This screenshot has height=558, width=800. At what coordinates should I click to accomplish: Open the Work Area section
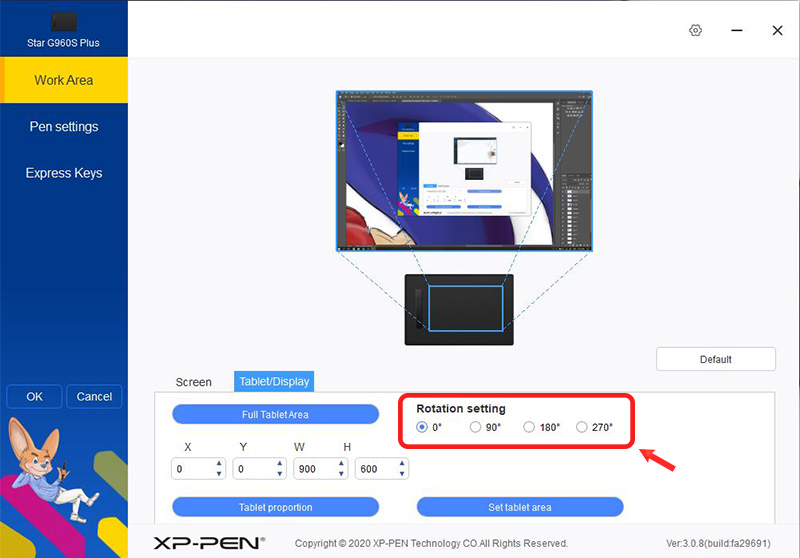pos(64,80)
